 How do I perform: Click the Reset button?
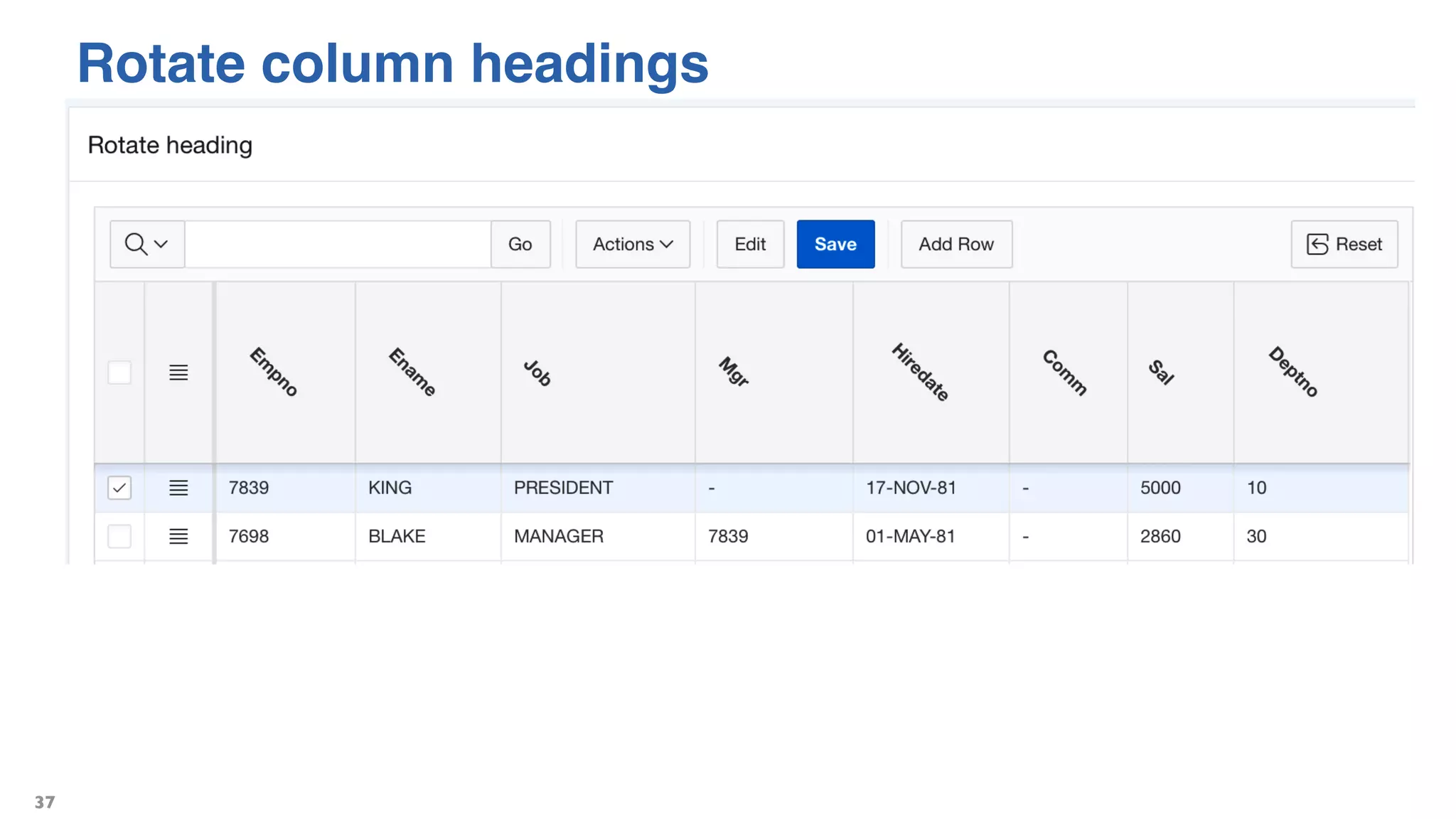tap(1344, 244)
